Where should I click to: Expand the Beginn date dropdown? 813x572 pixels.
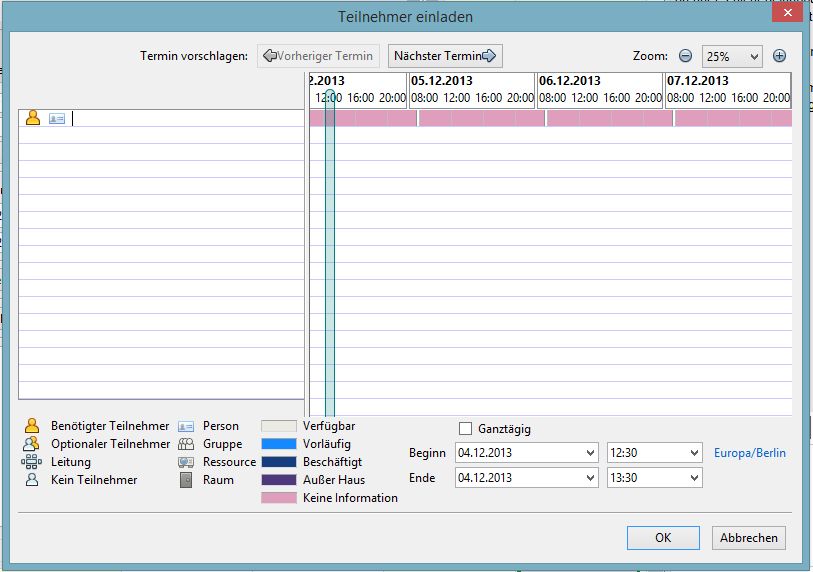[x=588, y=453]
